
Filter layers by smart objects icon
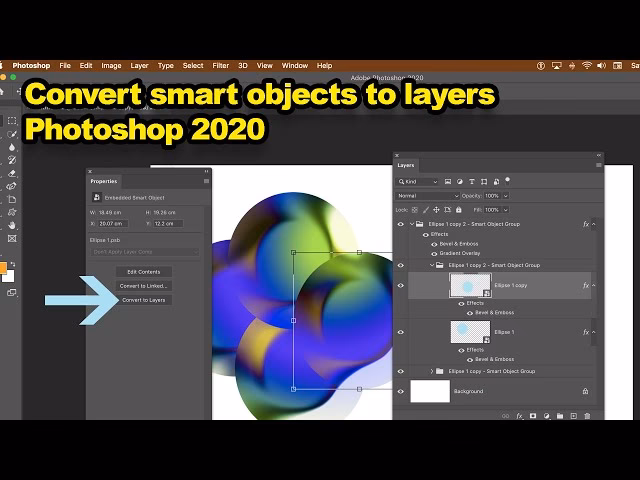496,182
